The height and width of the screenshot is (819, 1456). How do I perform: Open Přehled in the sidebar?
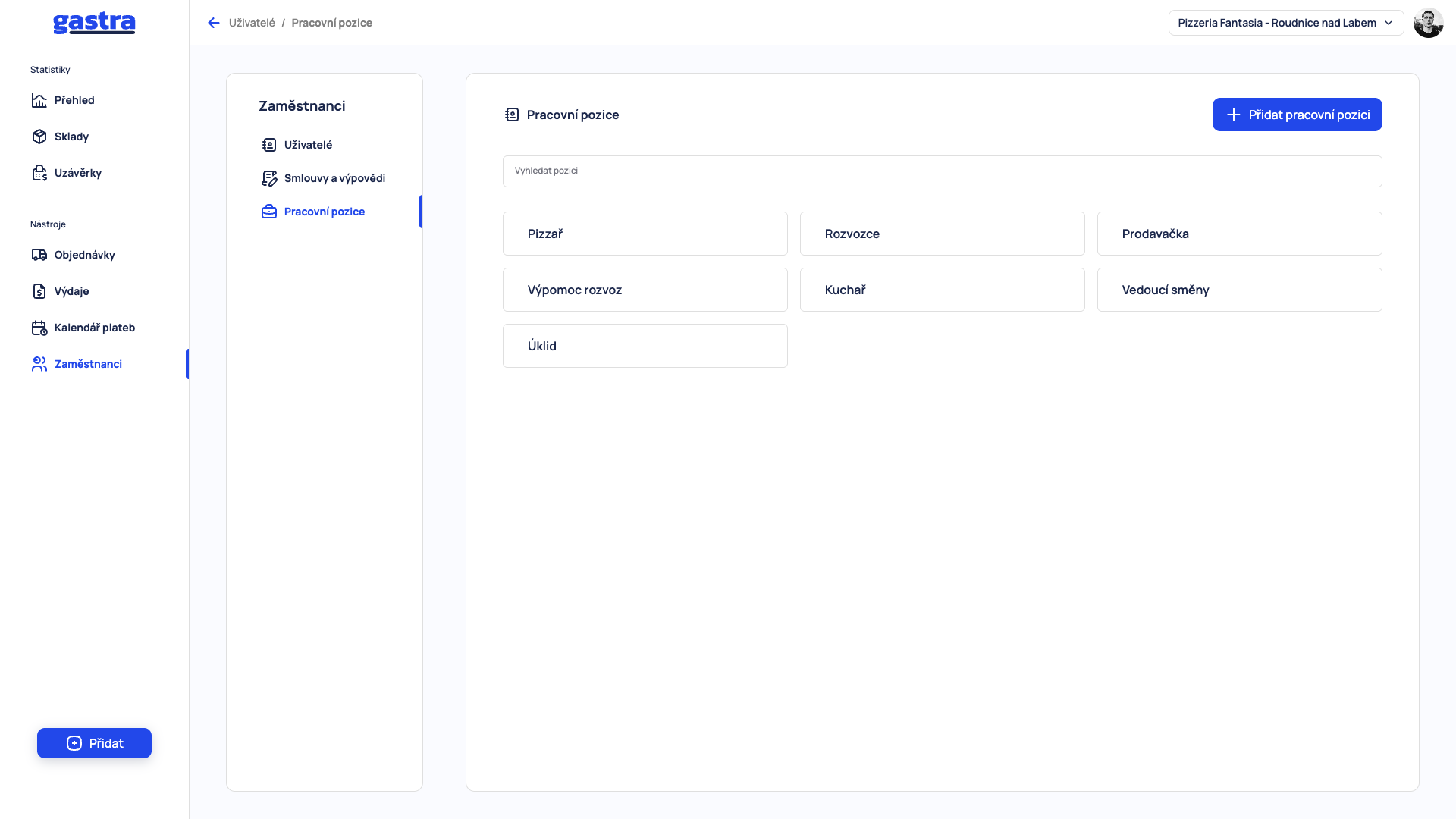tap(74, 100)
